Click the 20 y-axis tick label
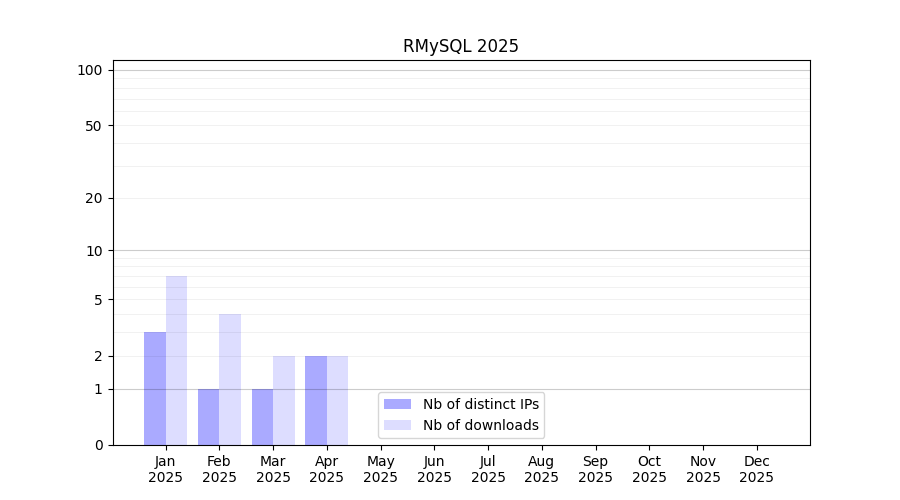This screenshot has height=500, width=900. pyautogui.click(x=94, y=198)
